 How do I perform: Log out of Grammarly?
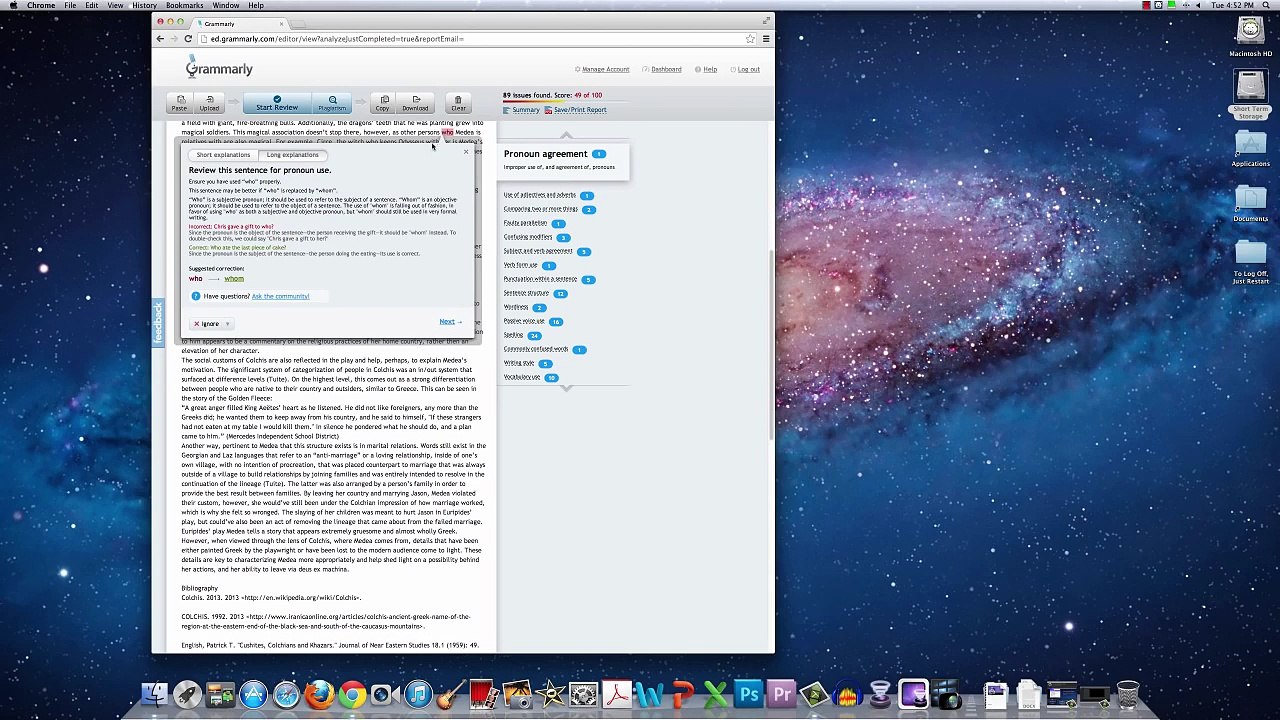746,69
